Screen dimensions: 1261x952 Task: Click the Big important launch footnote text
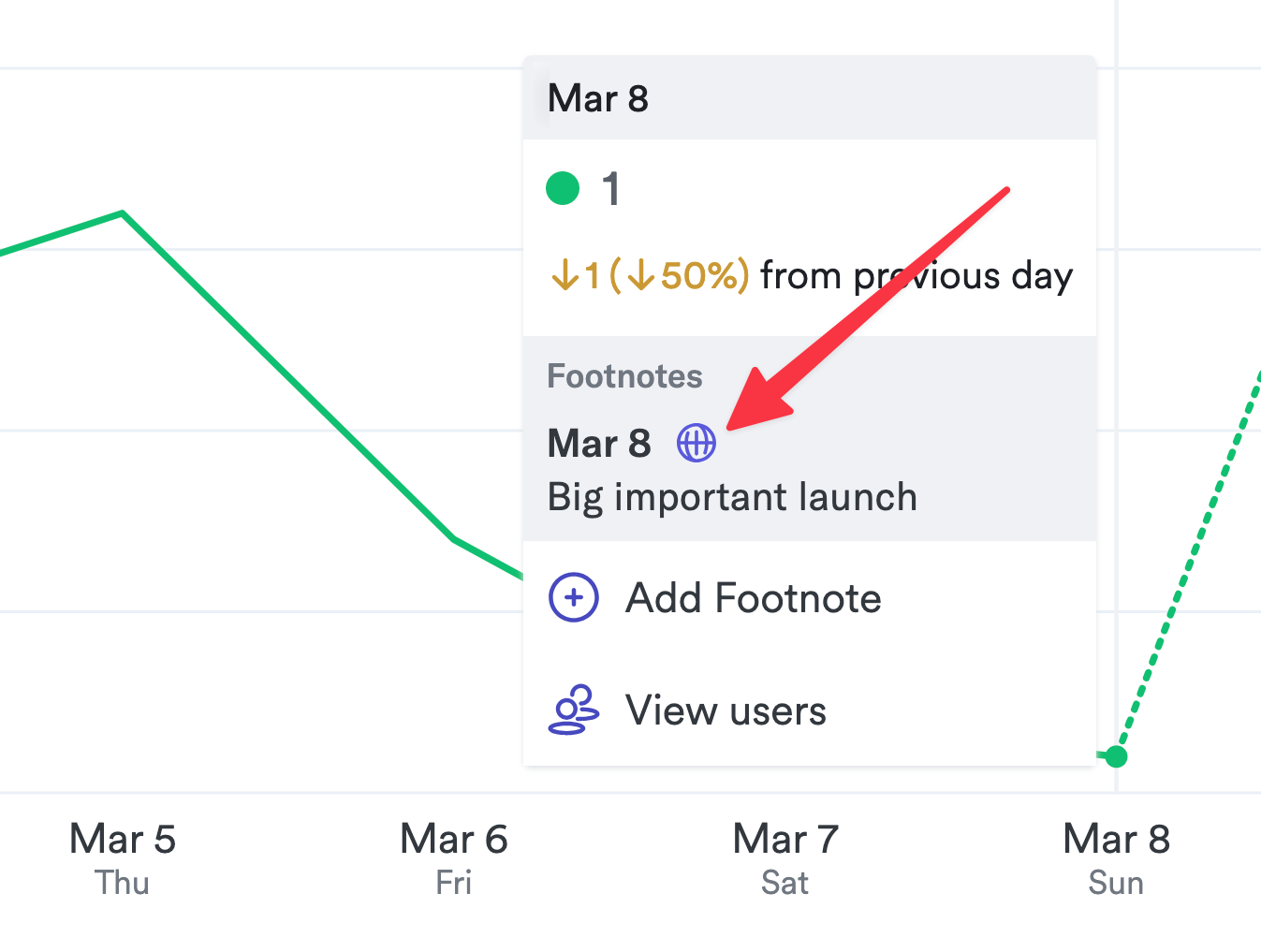click(732, 497)
